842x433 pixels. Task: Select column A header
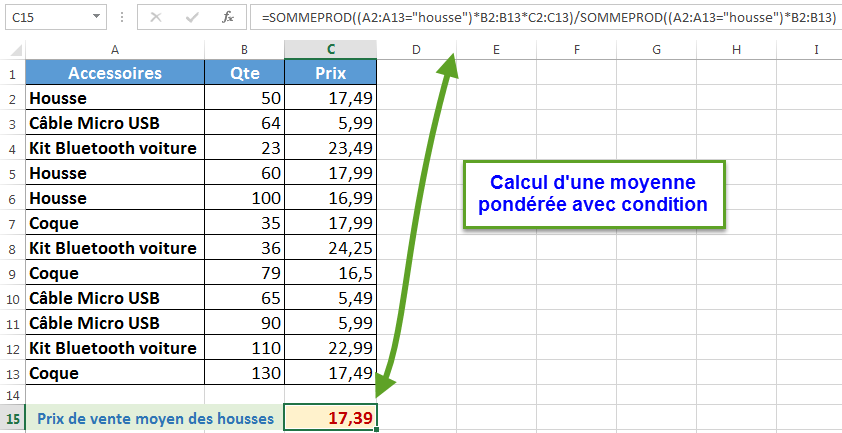(x=115, y=50)
